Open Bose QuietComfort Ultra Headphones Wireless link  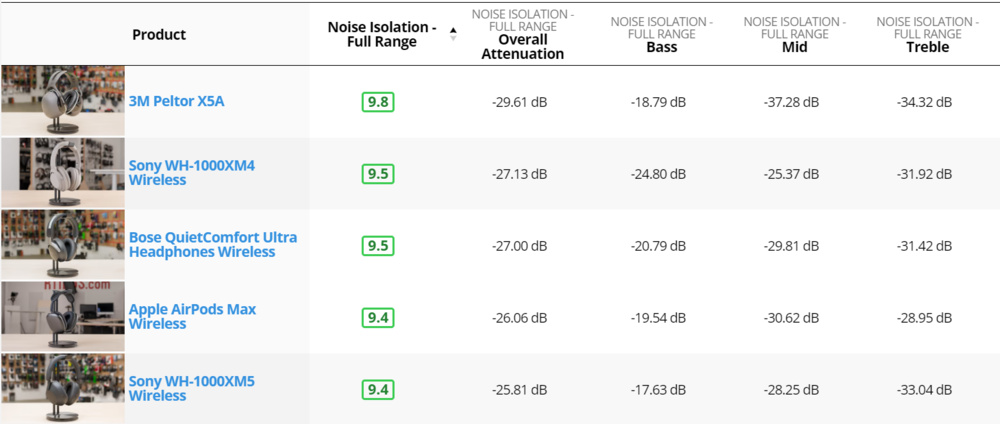pos(212,245)
